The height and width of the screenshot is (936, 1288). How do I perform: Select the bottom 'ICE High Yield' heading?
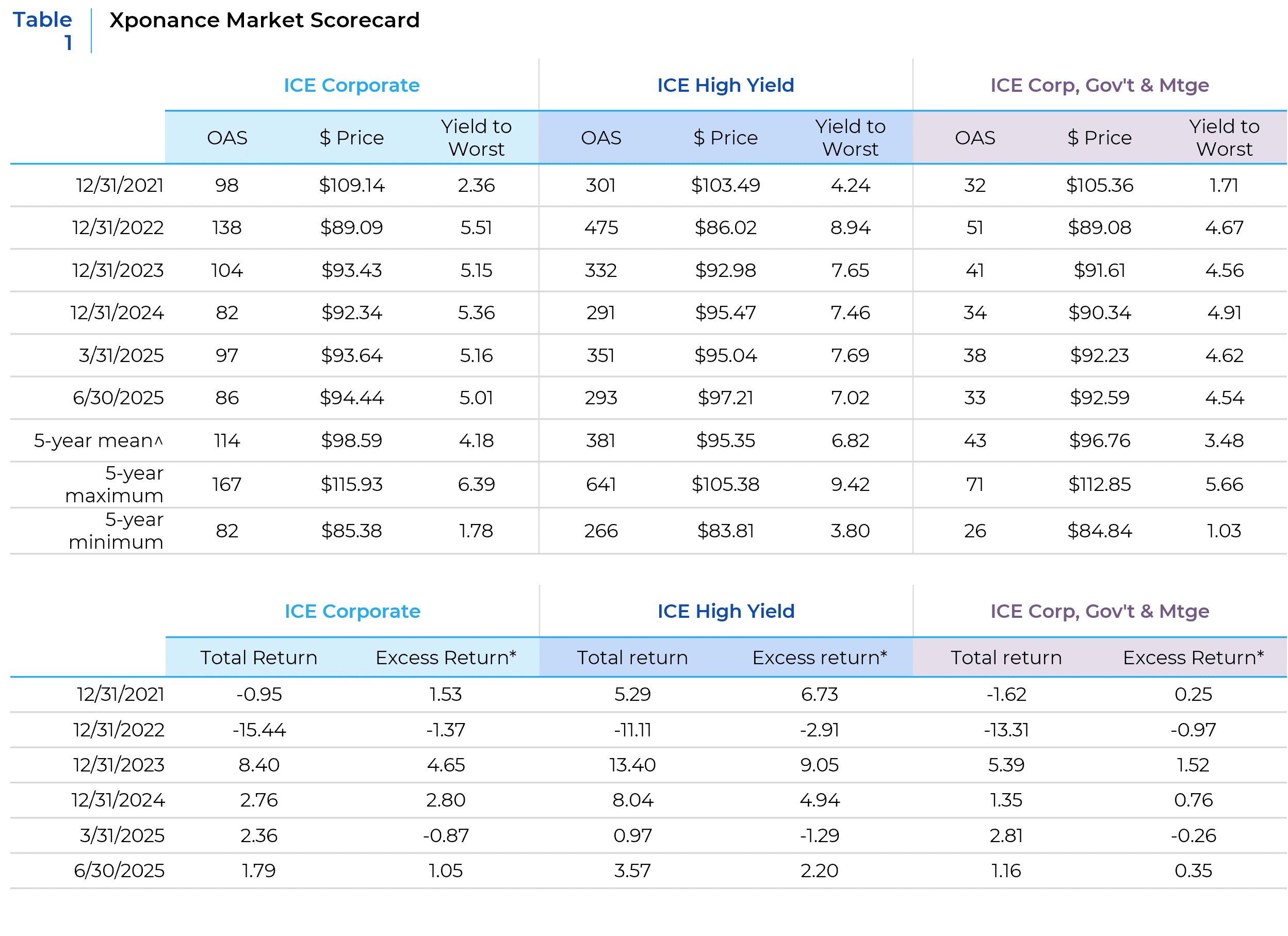[726, 611]
